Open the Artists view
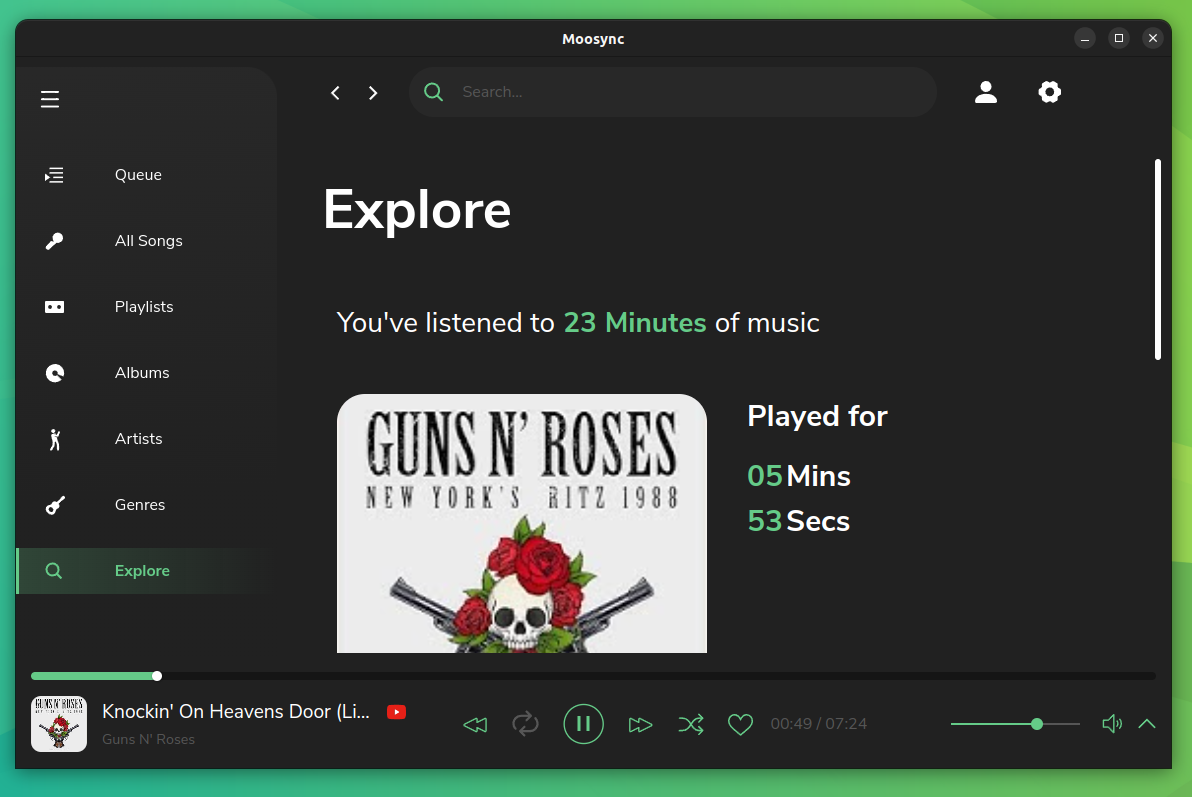The width and height of the screenshot is (1192, 797). [138, 438]
